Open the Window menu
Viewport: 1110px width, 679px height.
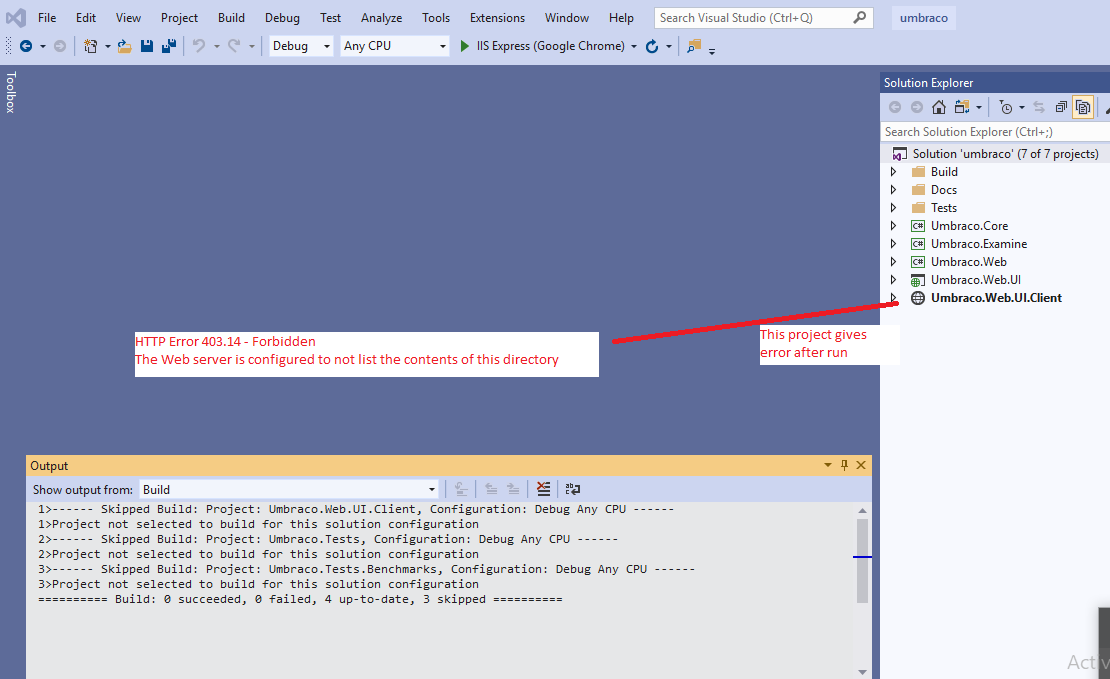[x=566, y=18]
